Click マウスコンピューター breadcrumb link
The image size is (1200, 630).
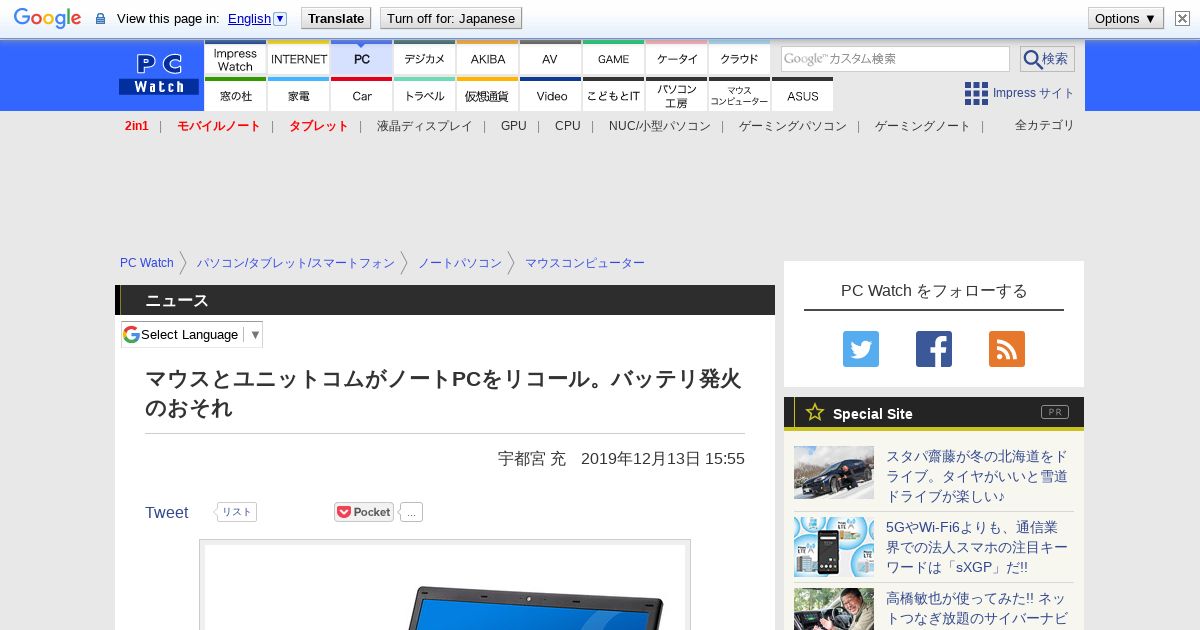(x=585, y=263)
